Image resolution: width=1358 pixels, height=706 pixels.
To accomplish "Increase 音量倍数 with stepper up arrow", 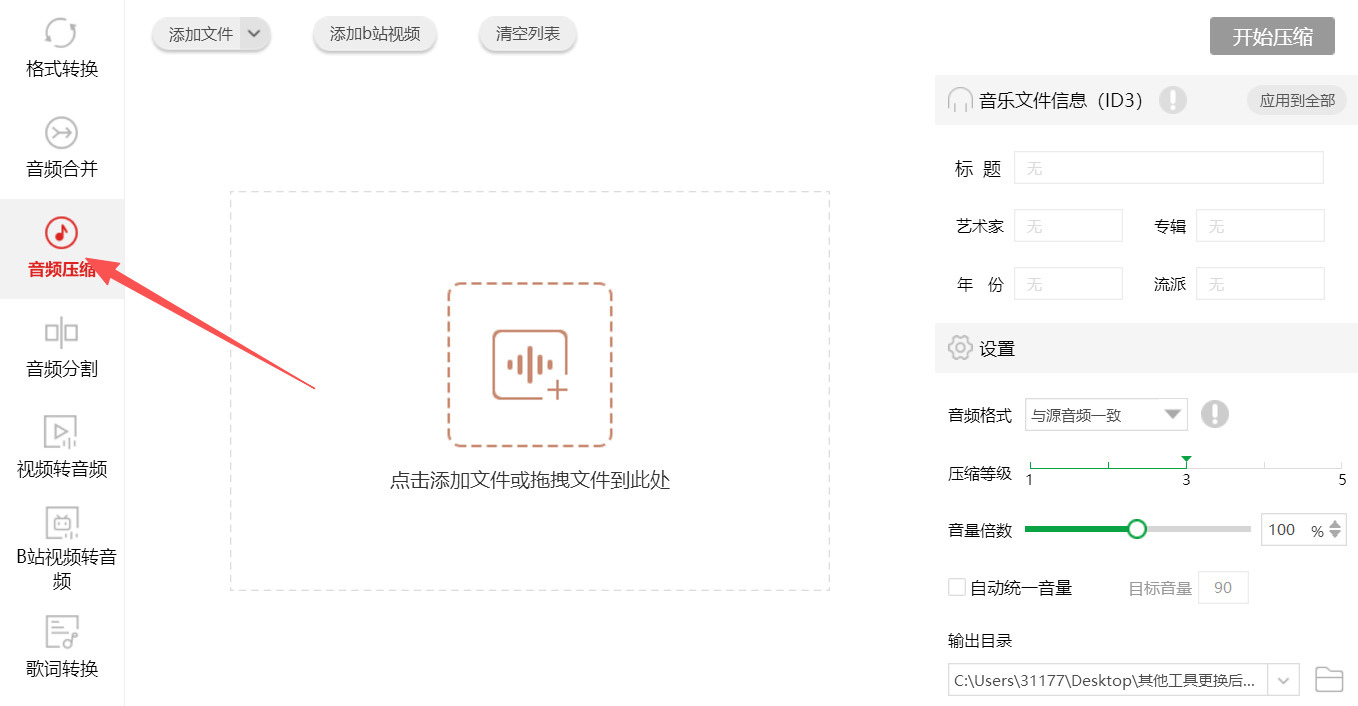I will pyautogui.click(x=1336, y=524).
